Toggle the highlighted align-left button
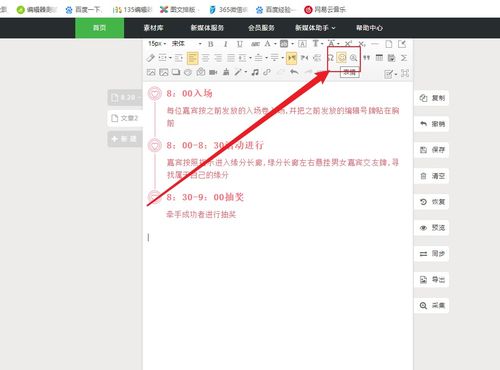Viewport: 500px width, 370px height. [192, 58]
